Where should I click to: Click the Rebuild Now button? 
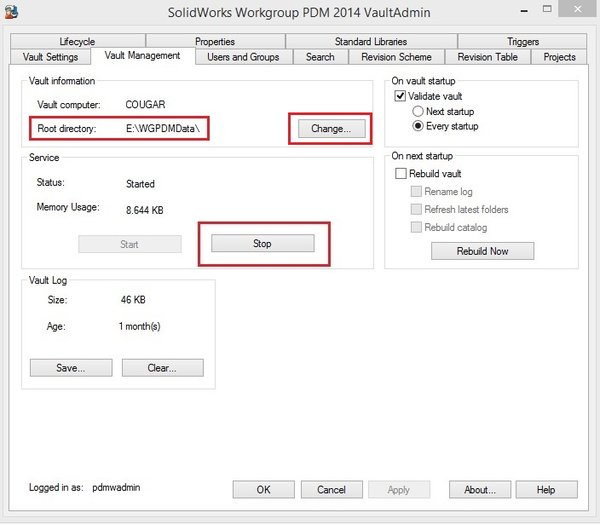tap(483, 251)
